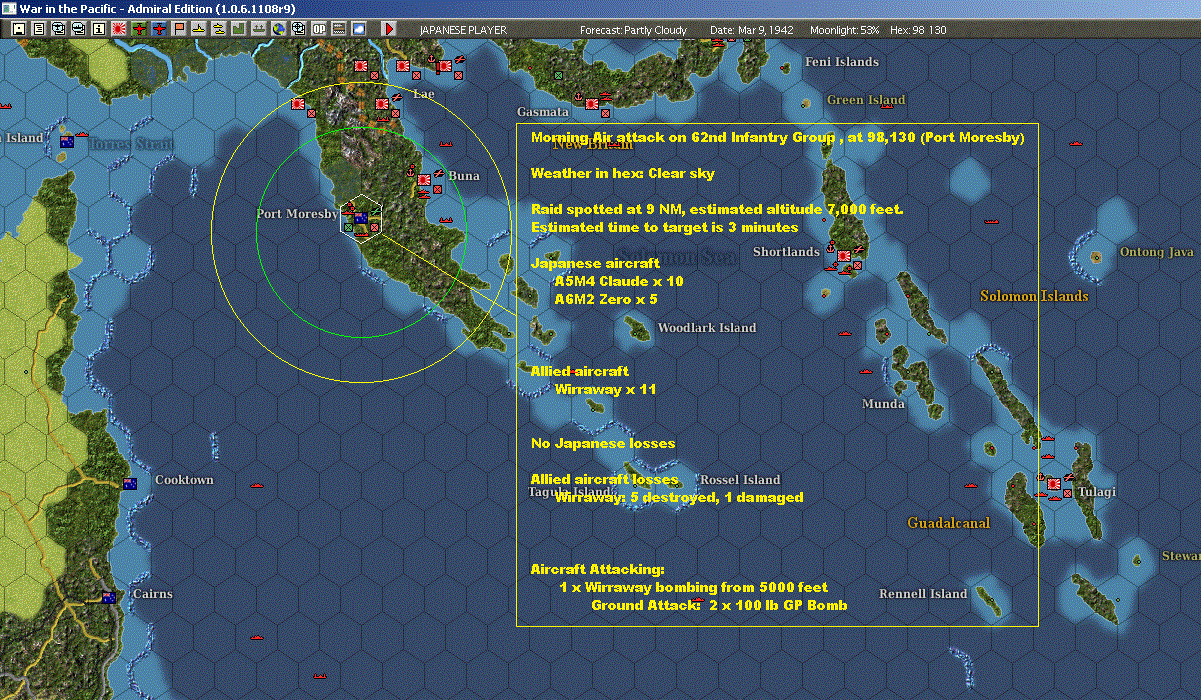Click the green base toolbar icon
The width and height of the screenshot is (1201, 700).
tap(239, 29)
